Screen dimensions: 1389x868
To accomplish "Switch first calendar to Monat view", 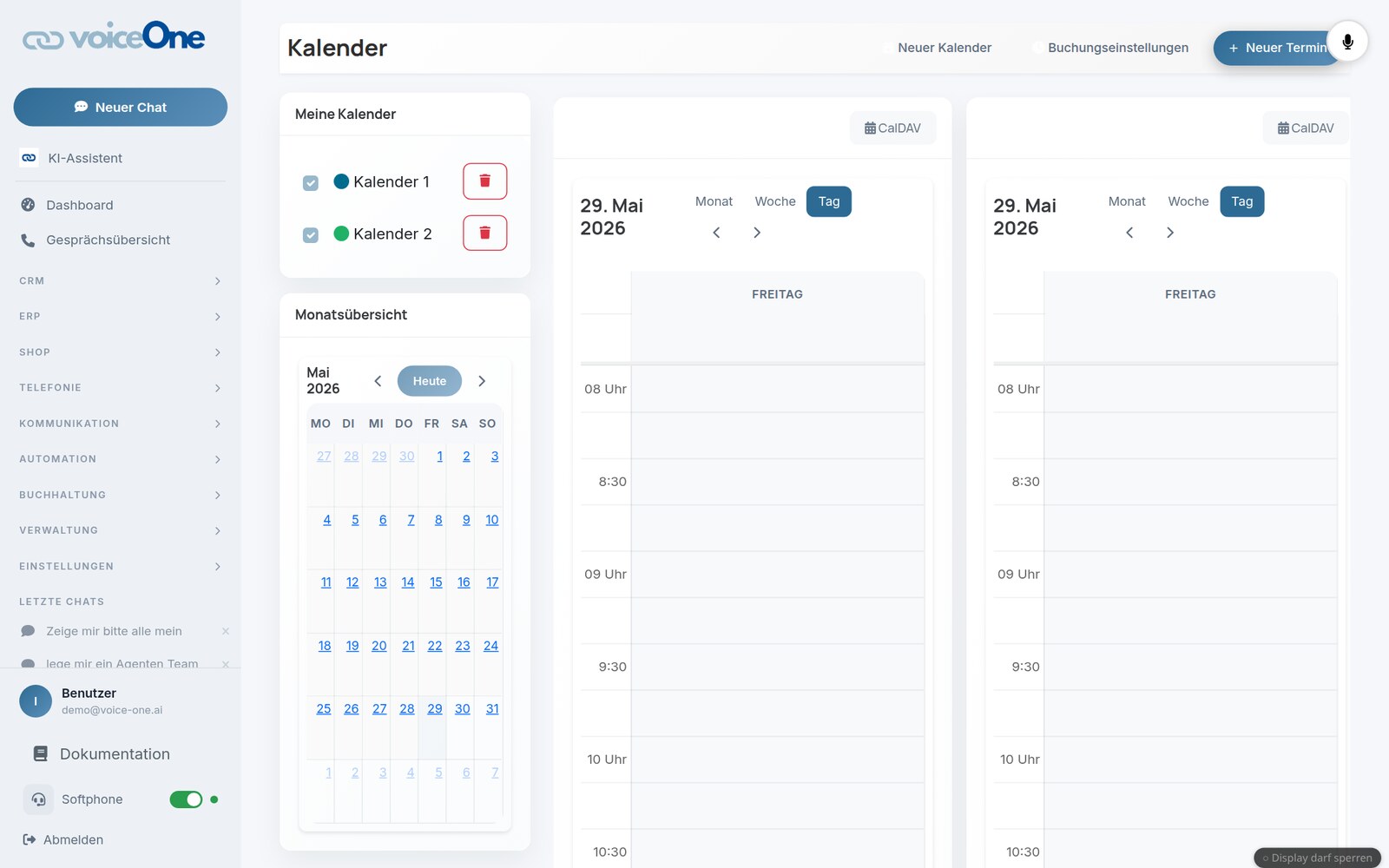I will click(x=714, y=201).
